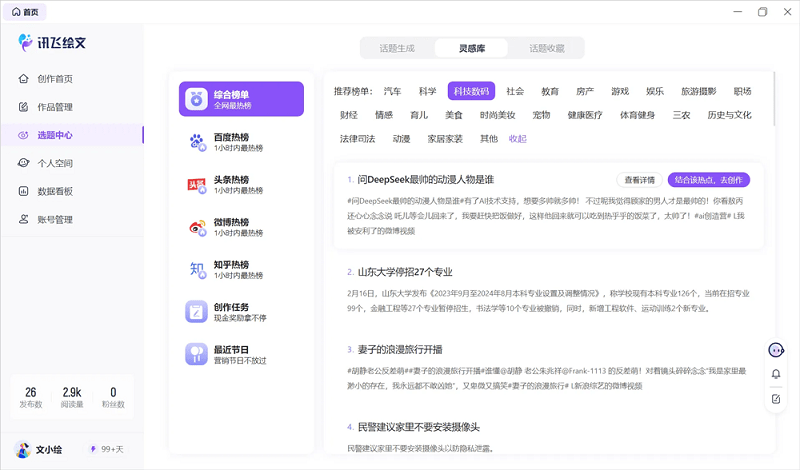Screen dimensions: 800x470
Task: Open 数据看板 from the sidebar
Action: coord(55,191)
